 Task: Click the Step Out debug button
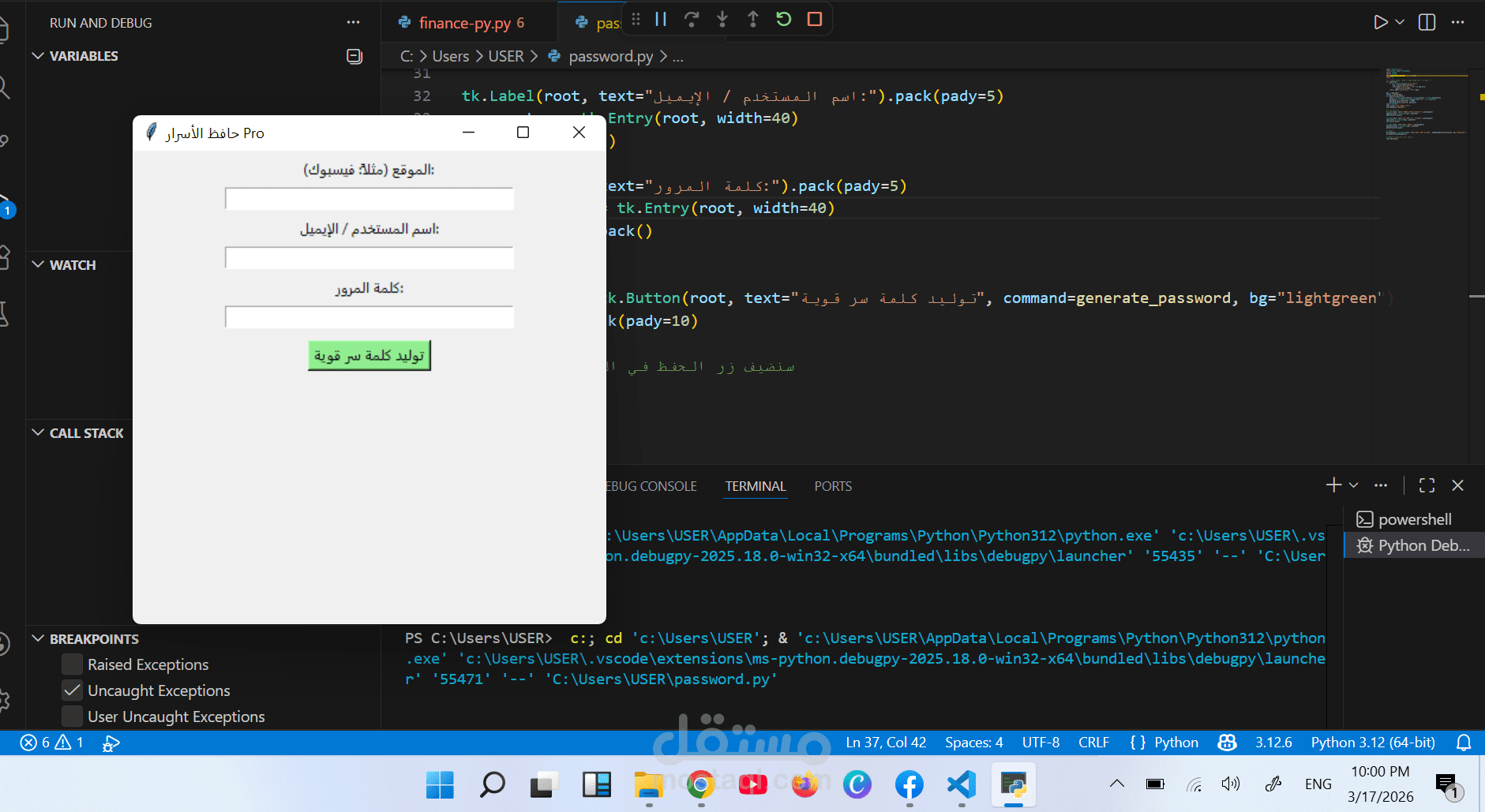coord(753,19)
